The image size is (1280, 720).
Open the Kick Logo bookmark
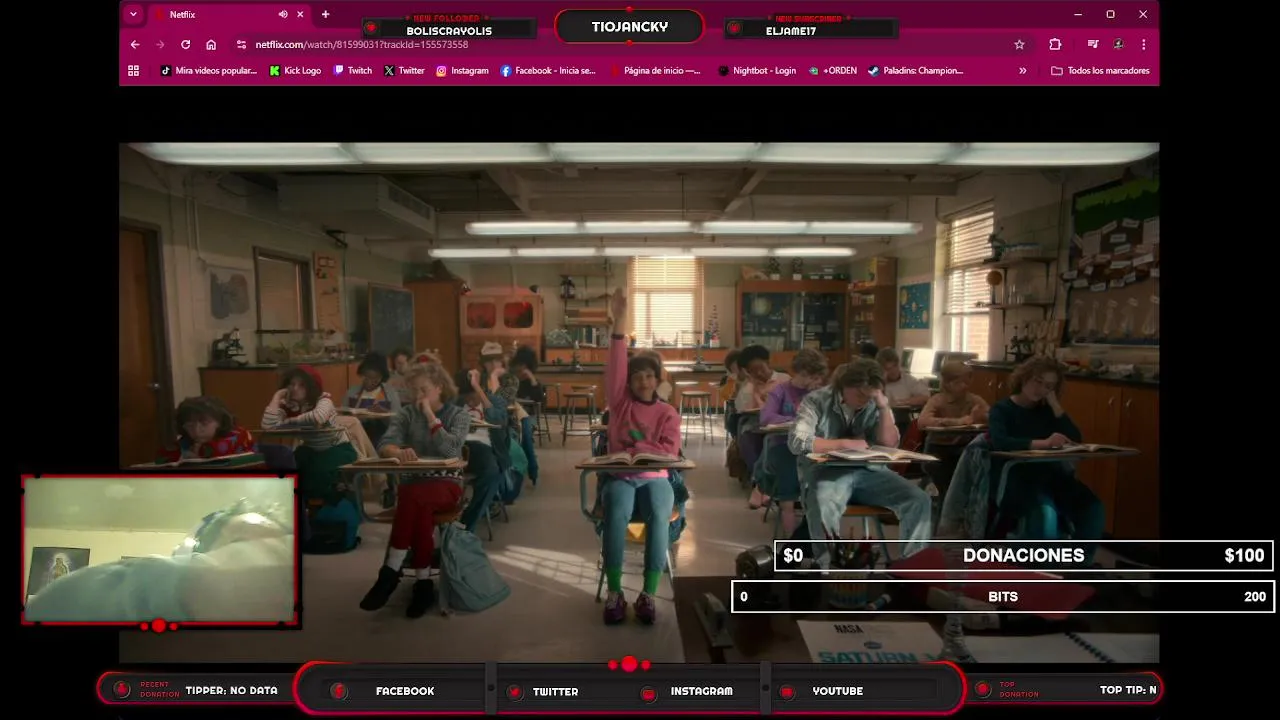tap(295, 70)
